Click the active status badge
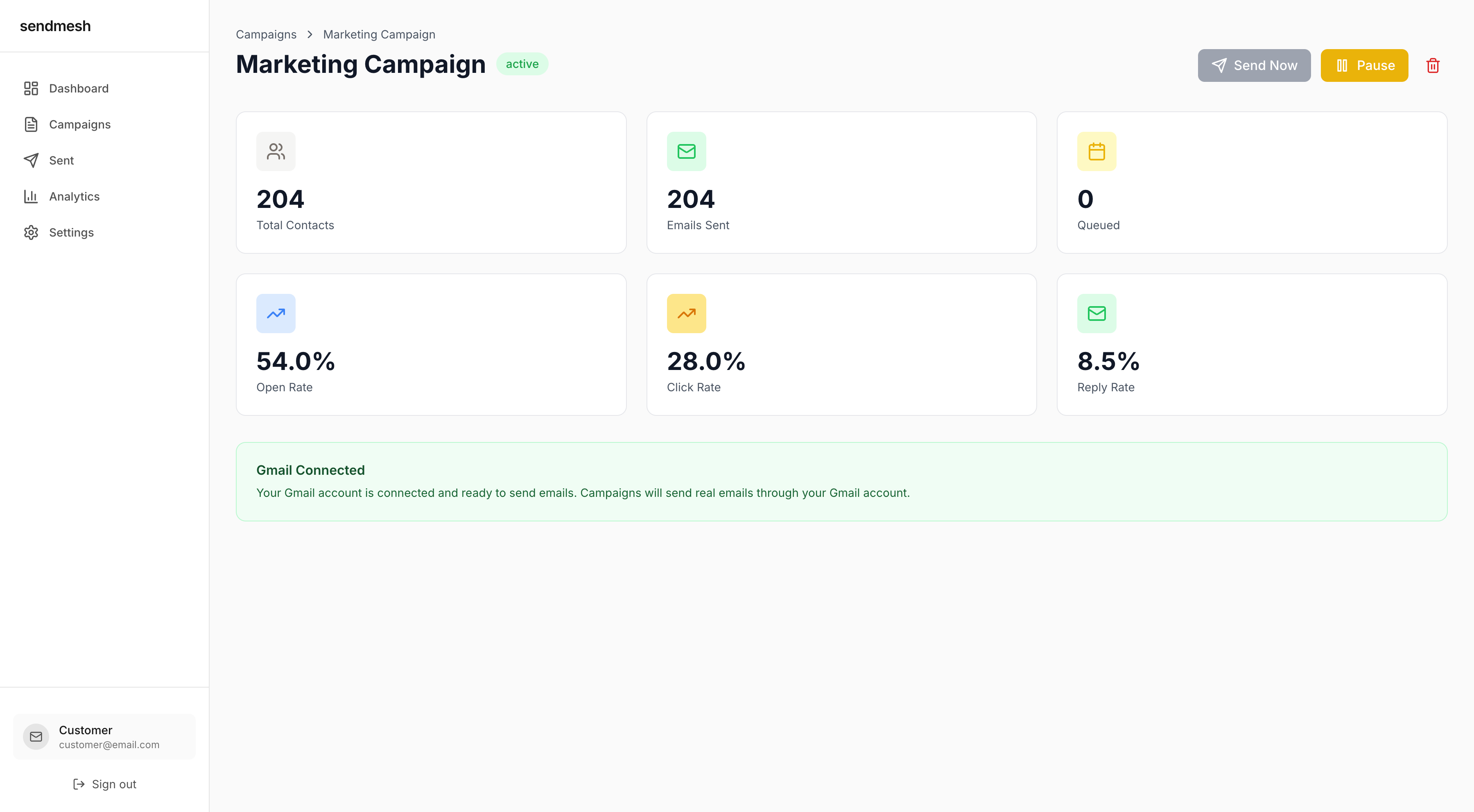1474x812 pixels. (x=522, y=64)
